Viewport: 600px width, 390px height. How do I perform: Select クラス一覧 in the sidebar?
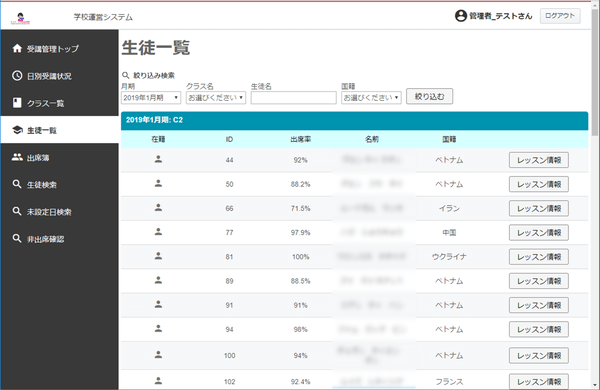coord(60,103)
